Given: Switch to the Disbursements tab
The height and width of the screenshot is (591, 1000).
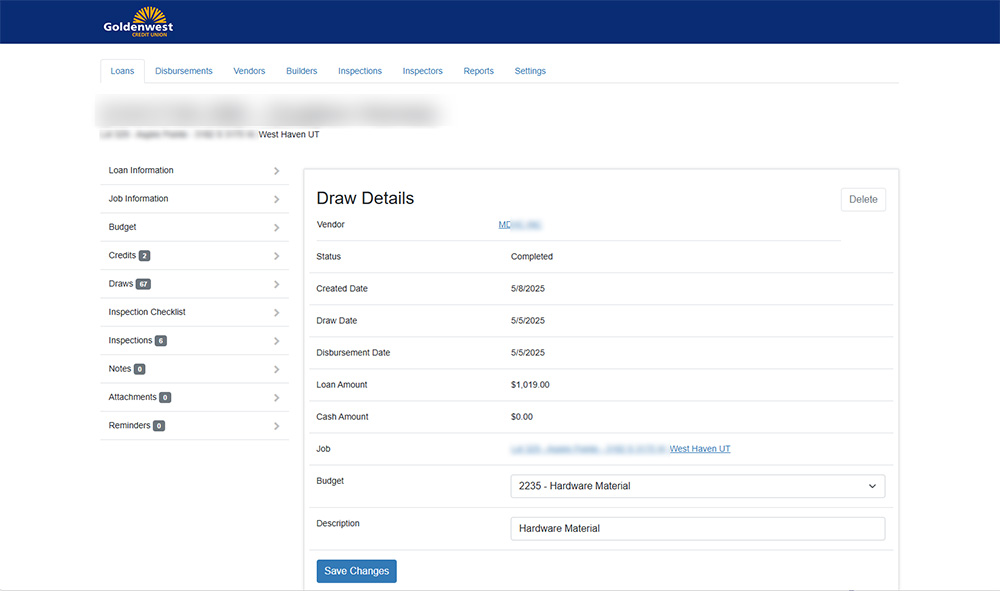Looking at the screenshot, I should click(x=184, y=71).
